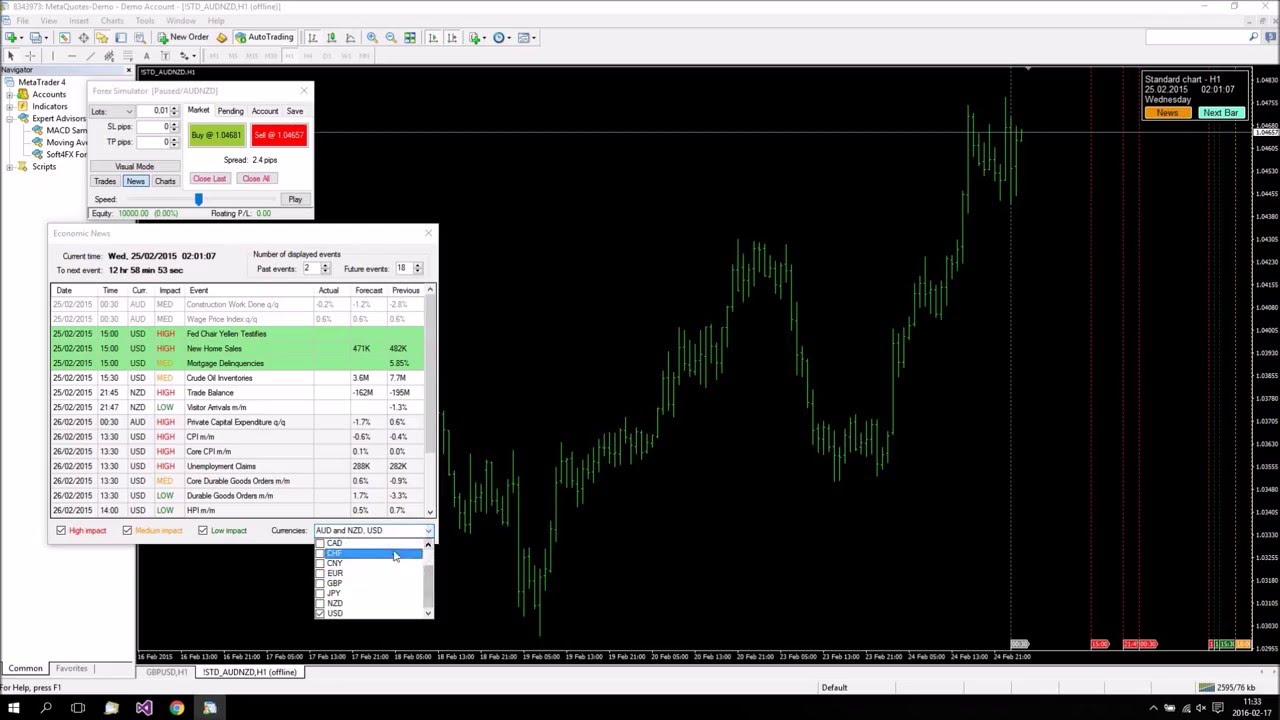Click the Economic News table scrollbar
Screen dimensions: 1280x720
tap(430, 400)
